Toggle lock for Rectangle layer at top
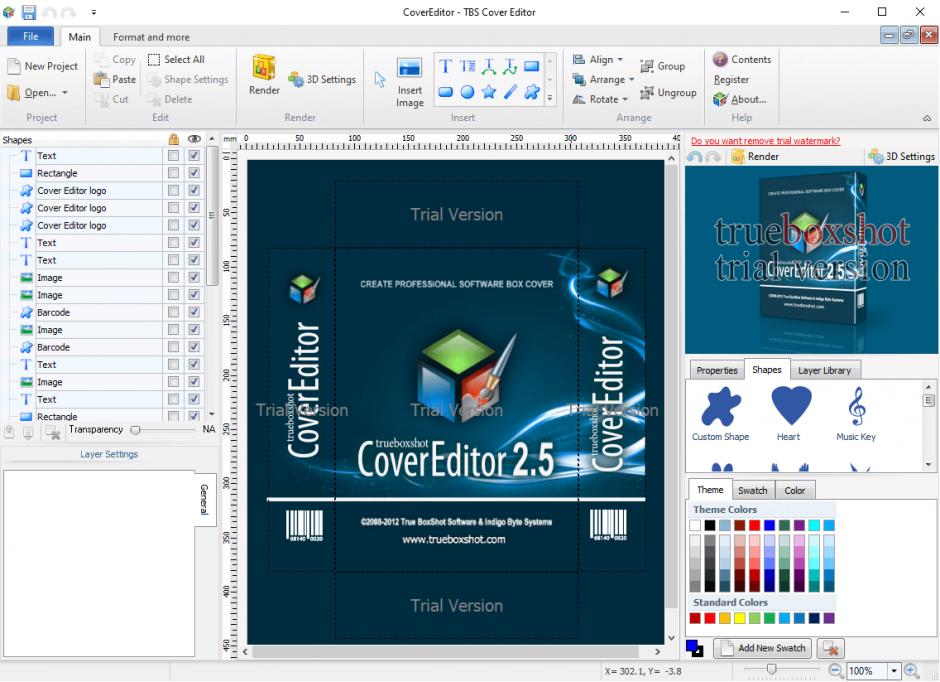Screen dimensions: 940x682 (173, 173)
